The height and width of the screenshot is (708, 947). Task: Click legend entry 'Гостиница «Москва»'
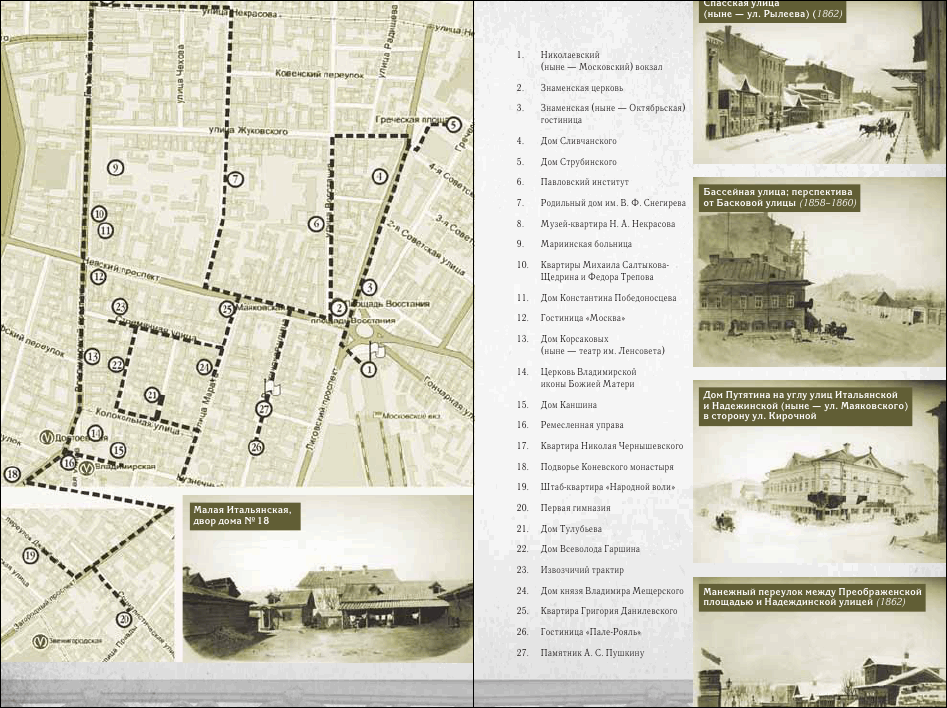point(582,318)
